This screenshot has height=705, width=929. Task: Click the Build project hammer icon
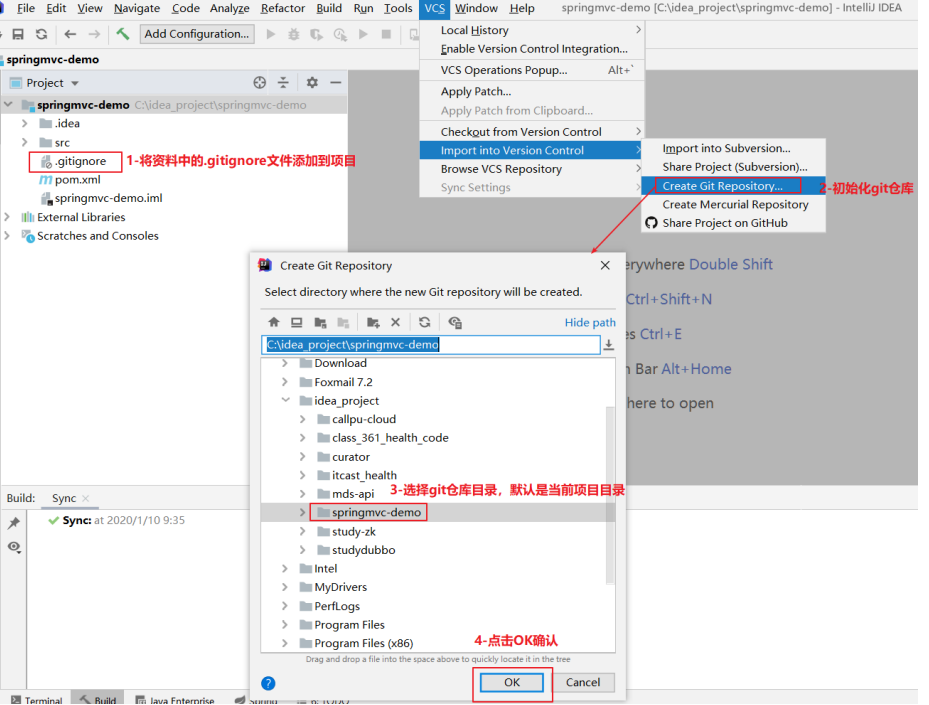pos(123,34)
